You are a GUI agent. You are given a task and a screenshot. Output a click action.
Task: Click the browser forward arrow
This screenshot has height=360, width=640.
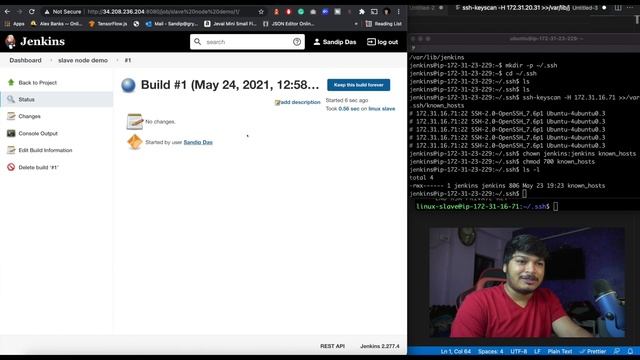pos(20,11)
